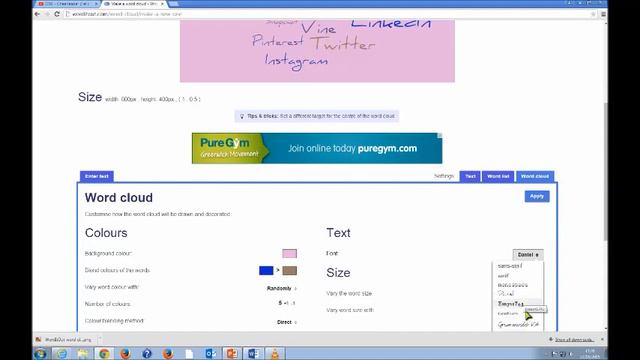Choose the last cursive script font option
Viewport: 640px width, 360px height.
pos(518,324)
